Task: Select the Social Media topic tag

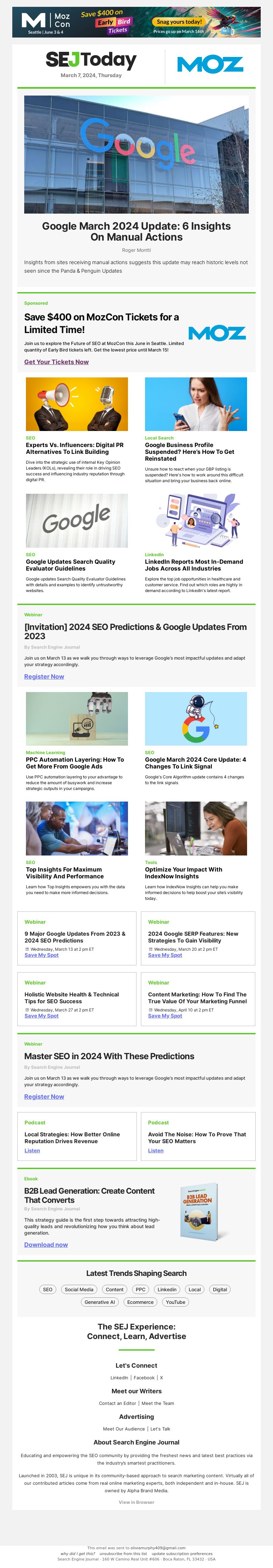Action: (x=79, y=1289)
